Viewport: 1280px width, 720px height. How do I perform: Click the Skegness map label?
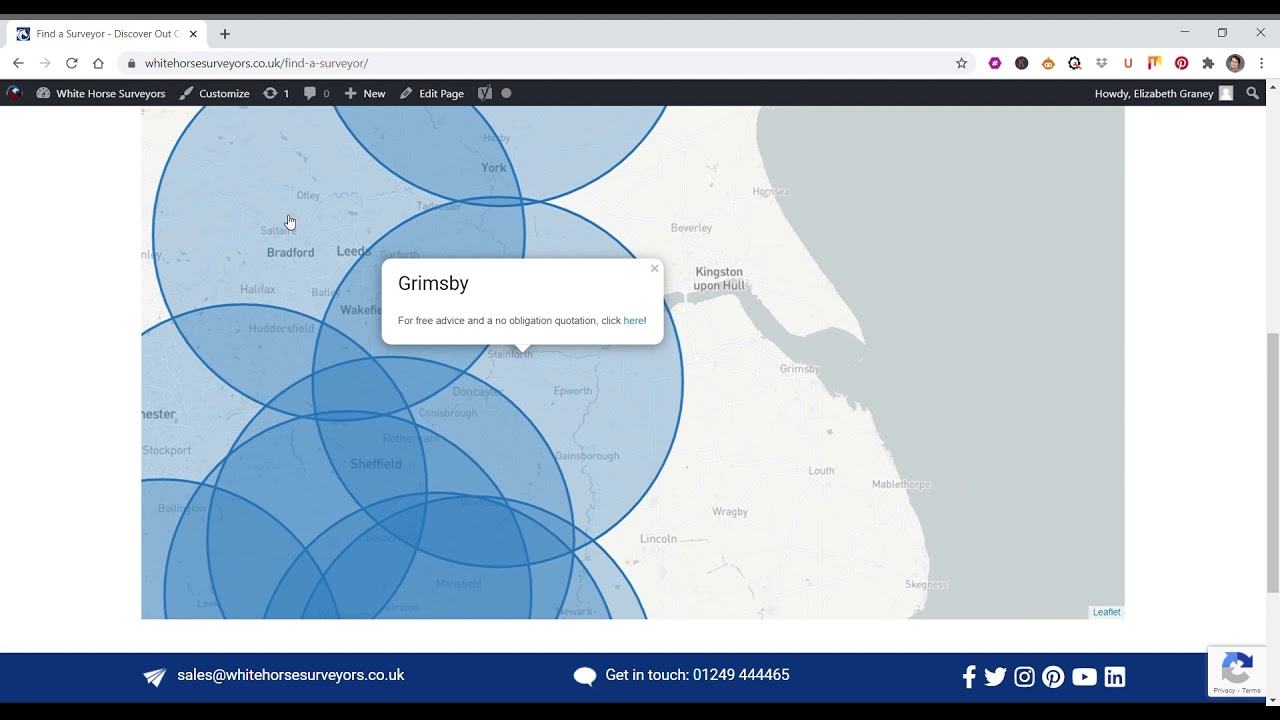(926, 584)
